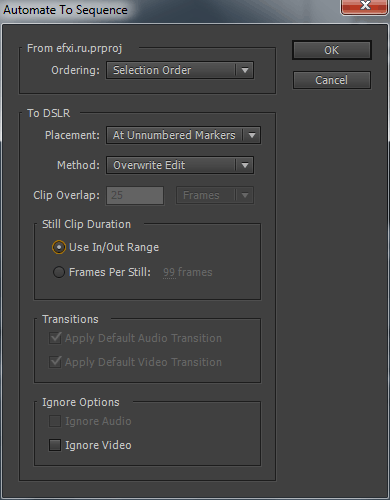Click the Ignore Options group label
The image size is (390, 500).
pos(81,402)
